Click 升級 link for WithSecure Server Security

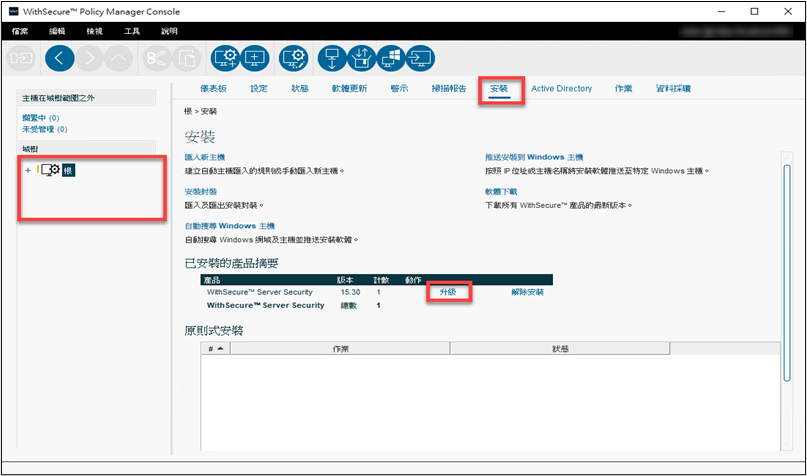point(448,292)
